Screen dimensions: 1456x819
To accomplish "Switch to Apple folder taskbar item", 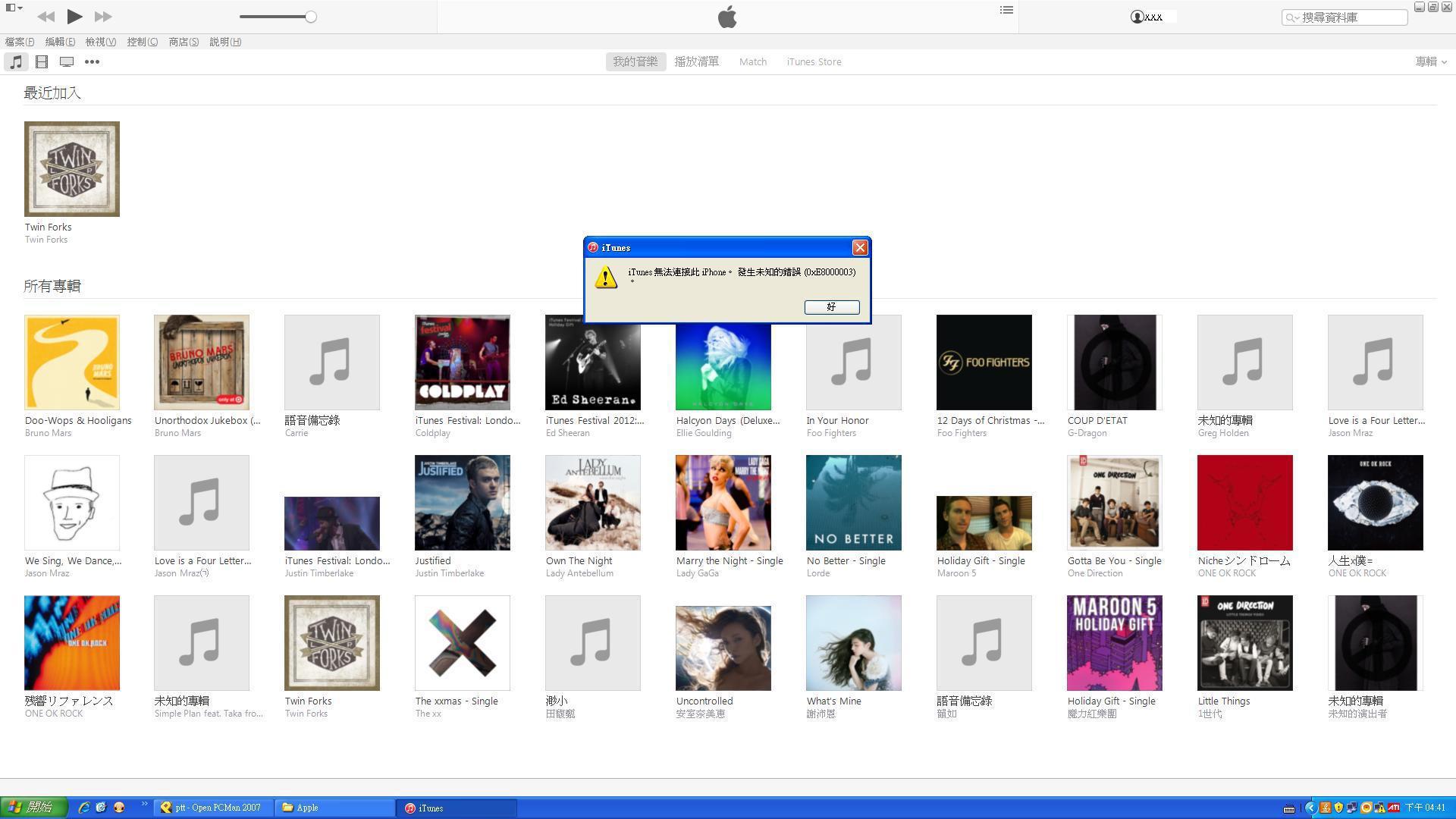I will point(334,808).
